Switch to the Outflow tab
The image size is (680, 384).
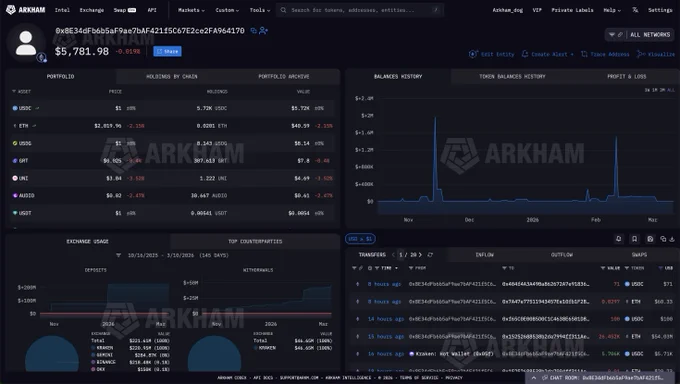[x=562, y=255]
